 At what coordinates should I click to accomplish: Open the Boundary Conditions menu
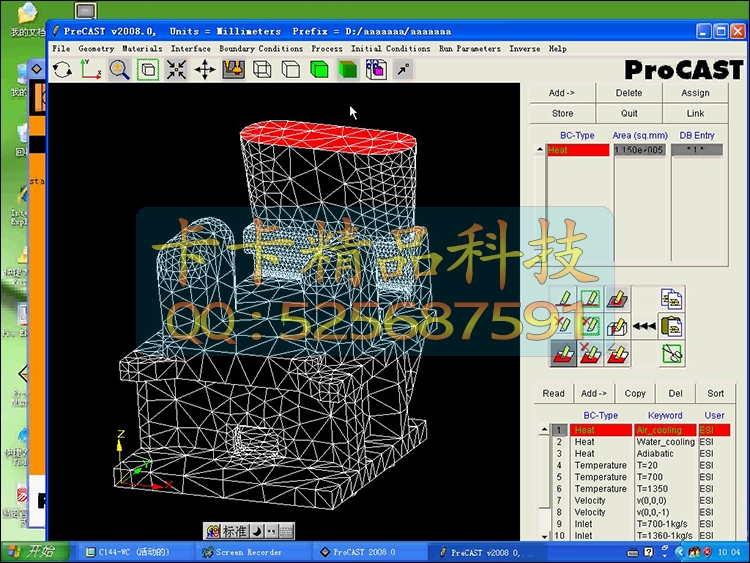[261, 48]
